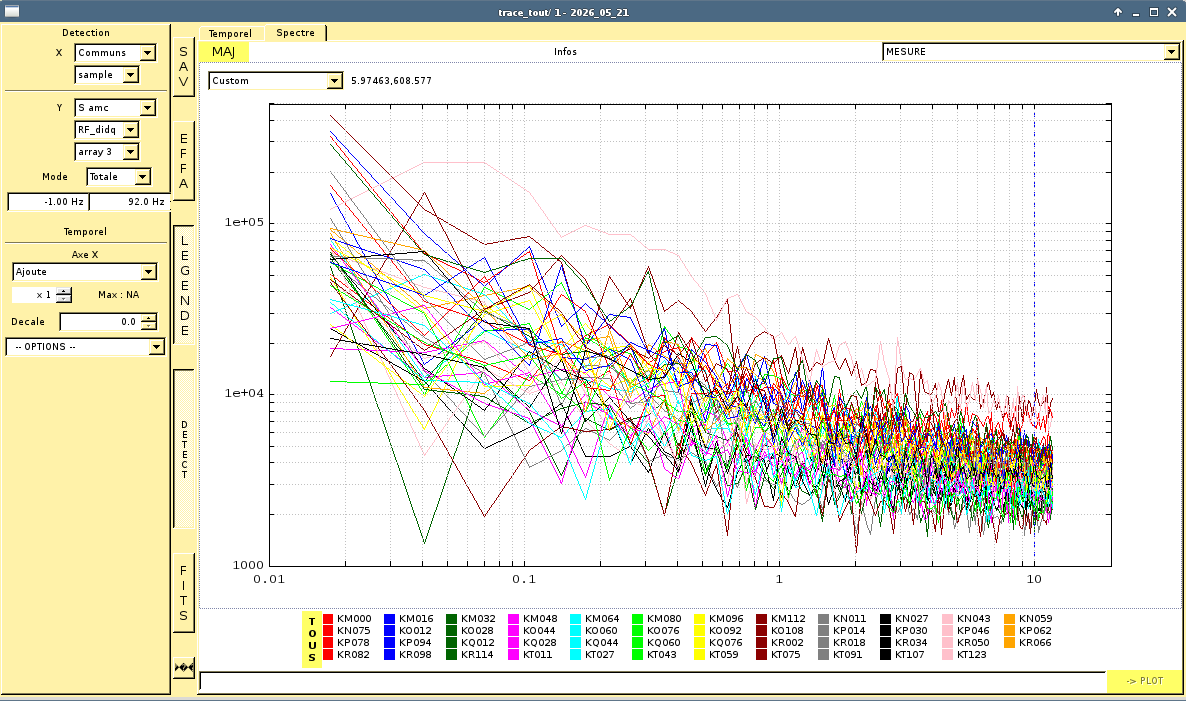This screenshot has width=1186, height=701.
Task: Select the KR082 legend entry
Action: (353, 655)
